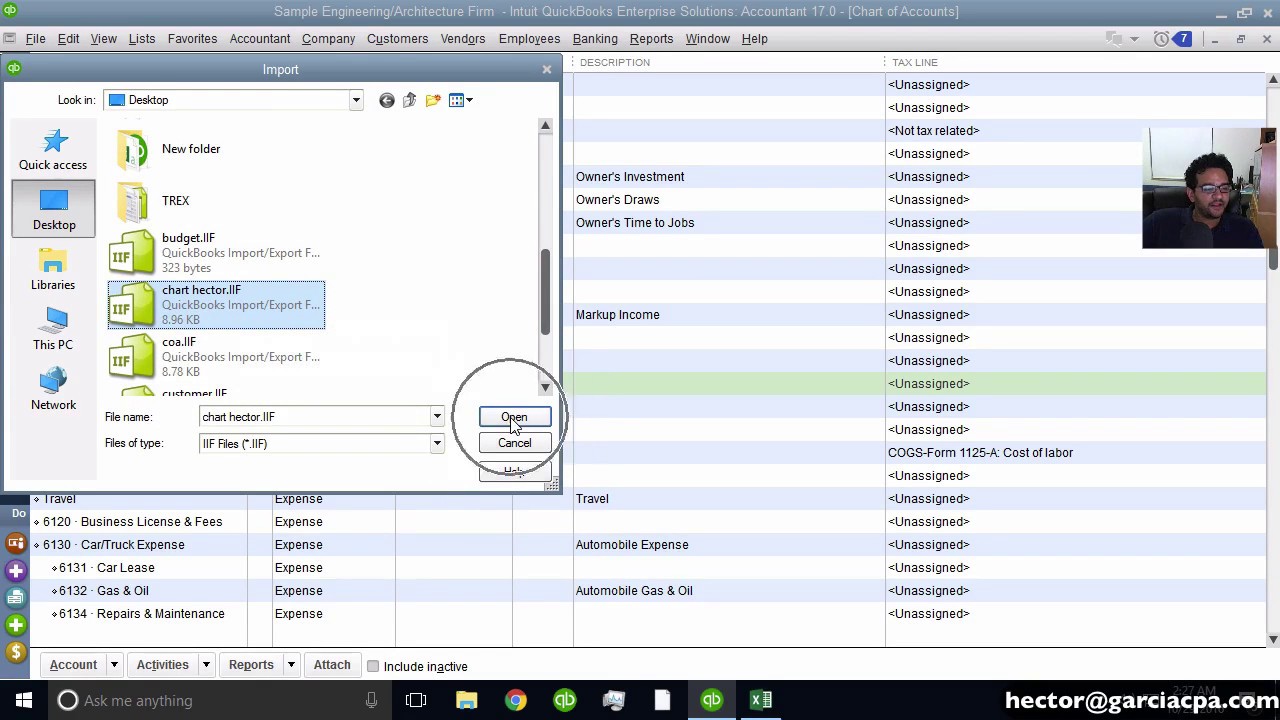1280x720 pixels.
Task: Collapse the 6130 Car/Truck Expense account
Action: (x=37, y=545)
